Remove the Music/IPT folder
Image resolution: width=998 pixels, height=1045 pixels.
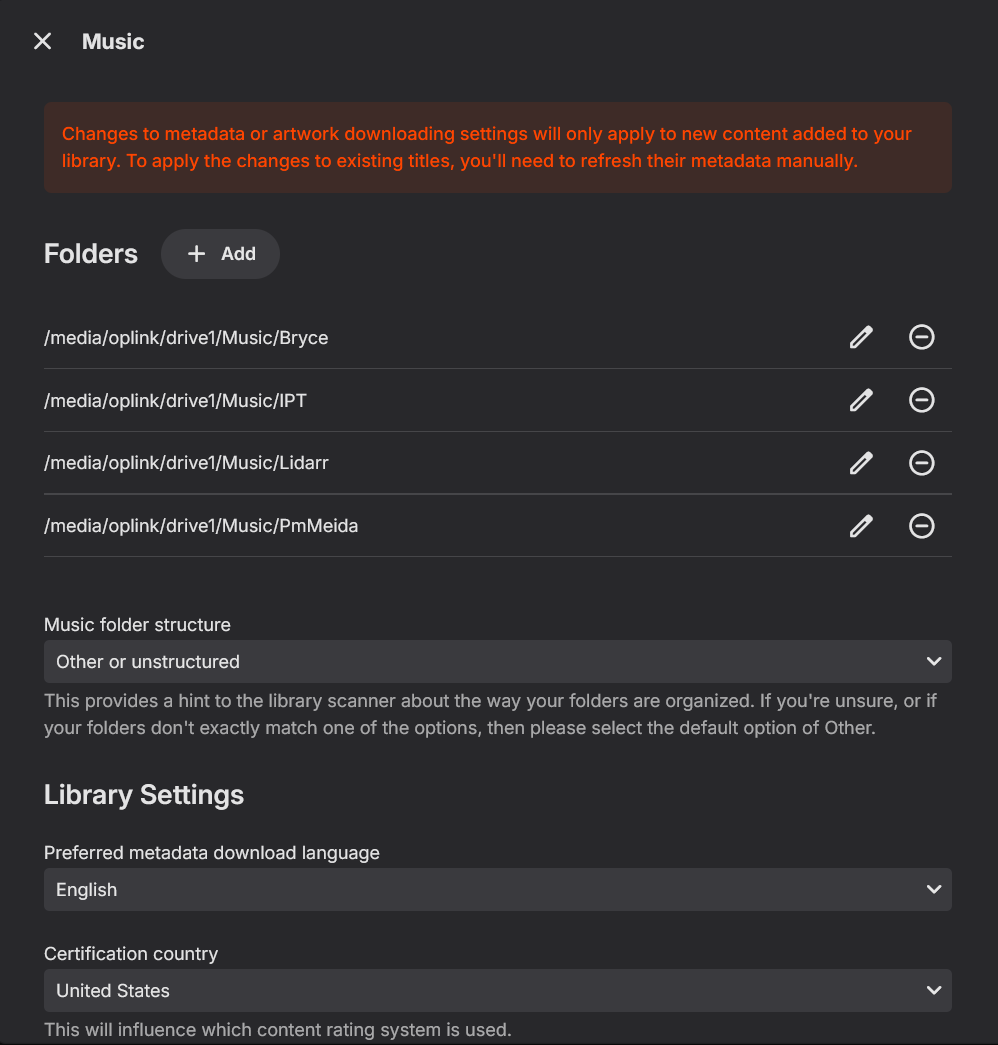coord(921,400)
